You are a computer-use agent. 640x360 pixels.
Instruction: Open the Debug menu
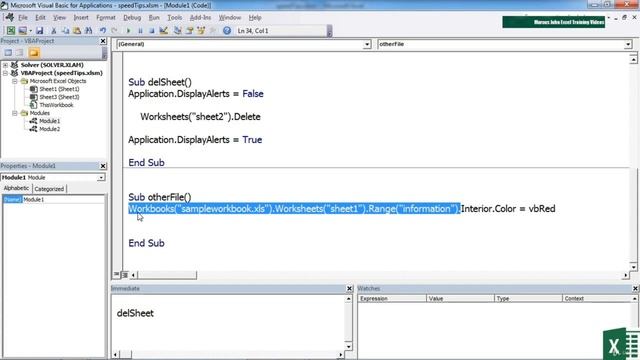click(x=132, y=18)
